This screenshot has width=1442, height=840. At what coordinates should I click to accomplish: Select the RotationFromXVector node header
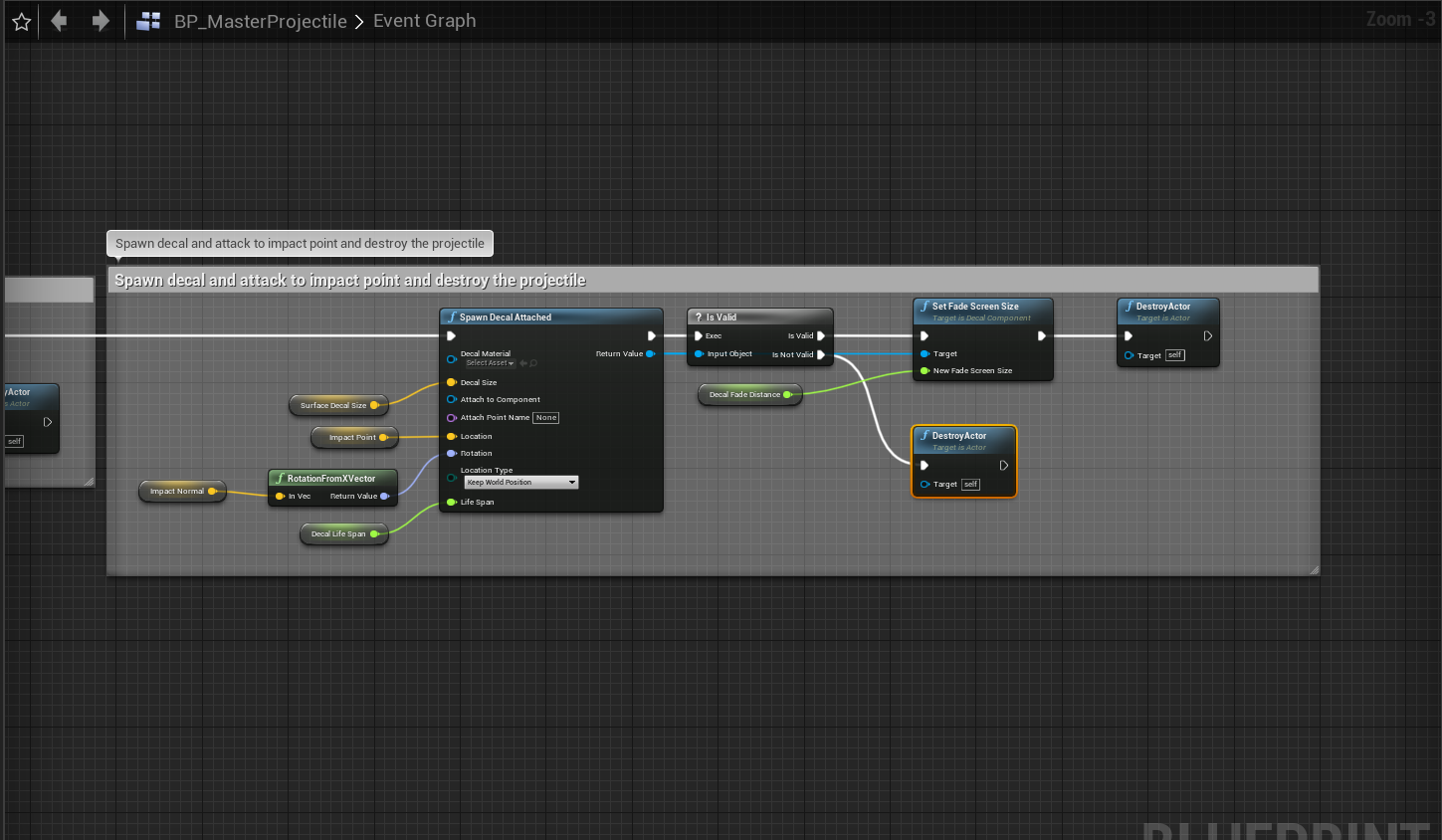click(331, 479)
